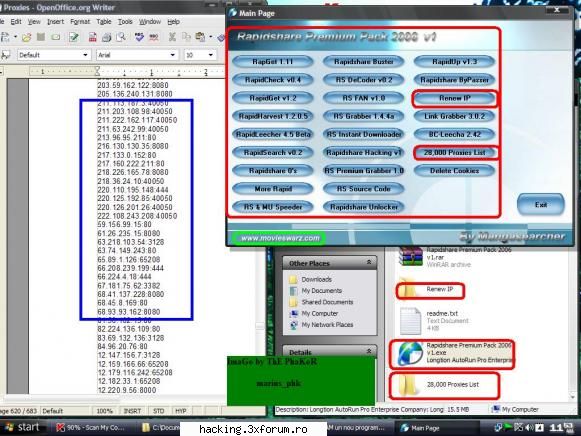The height and width of the screenshot is (436, 581).
Task: Open My Network Places link
Action: click(327, 325)
